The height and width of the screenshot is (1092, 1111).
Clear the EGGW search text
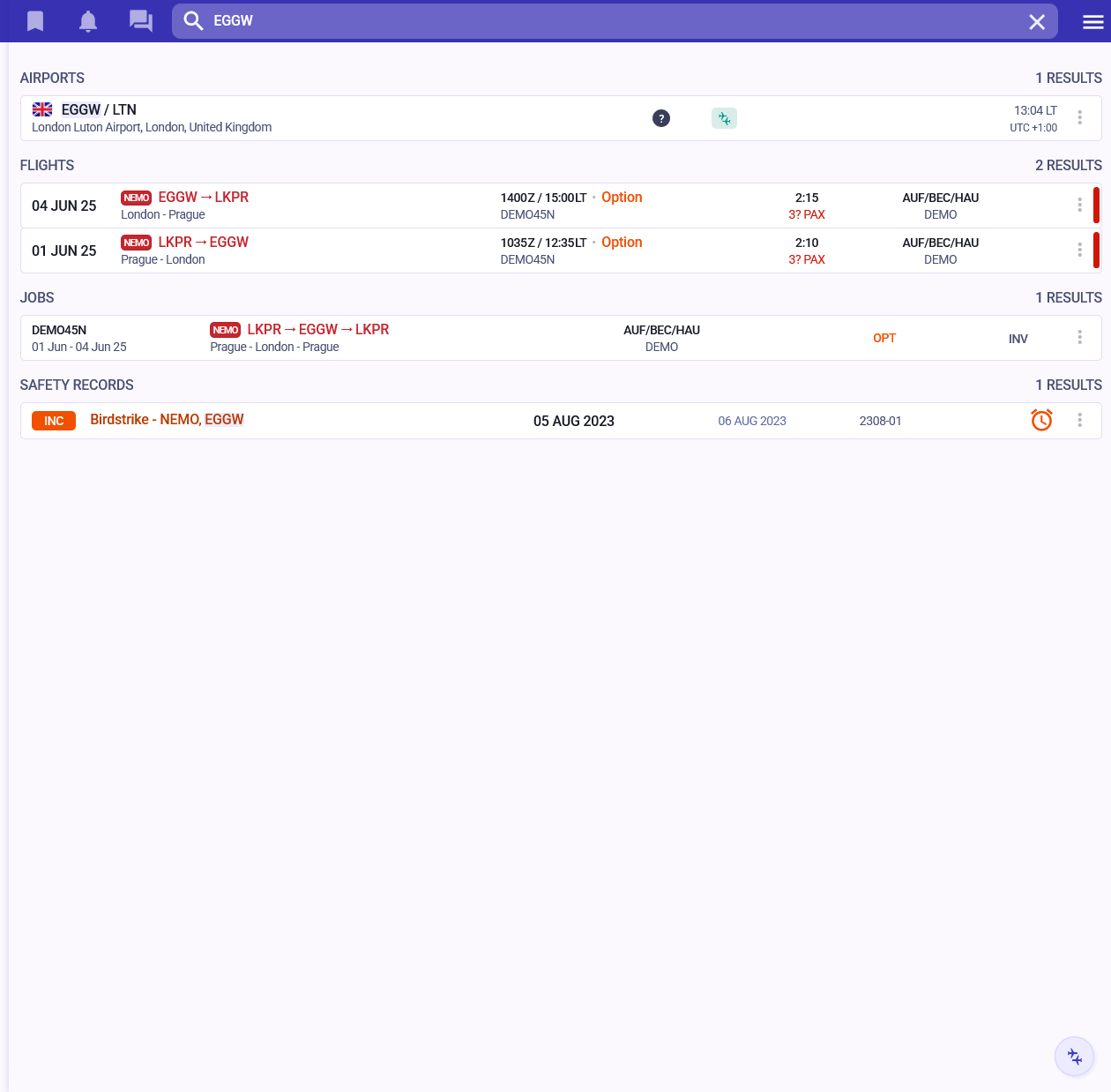(1037, 22)
